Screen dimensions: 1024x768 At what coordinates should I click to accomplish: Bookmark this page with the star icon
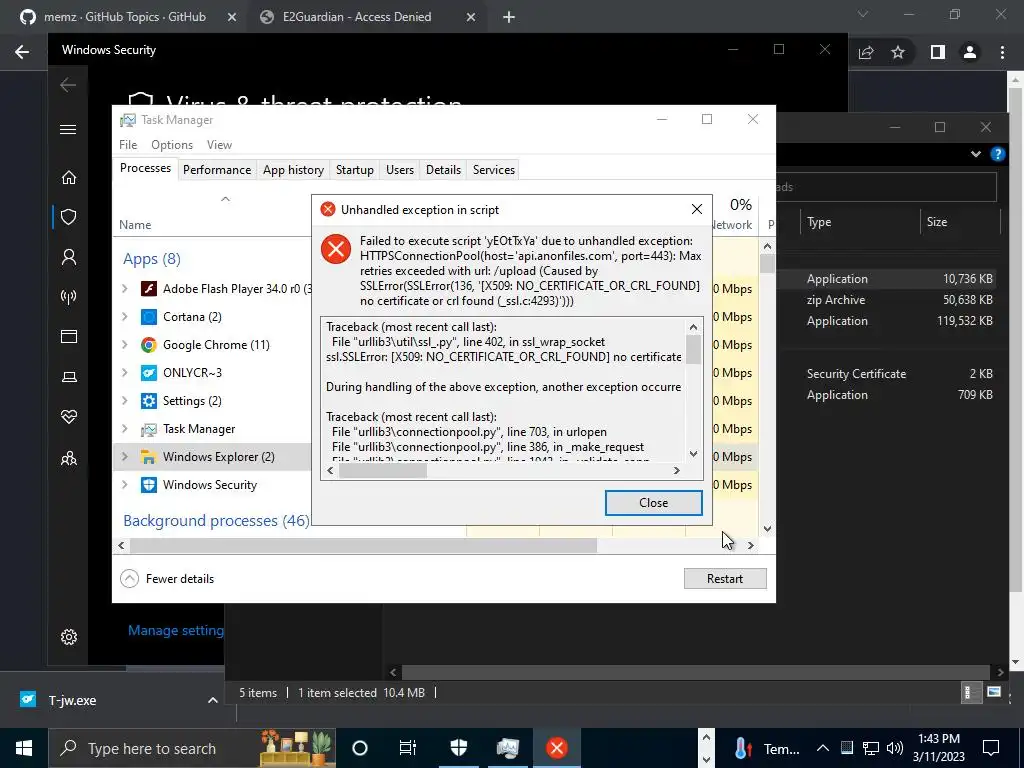click(x=898, y=52)
